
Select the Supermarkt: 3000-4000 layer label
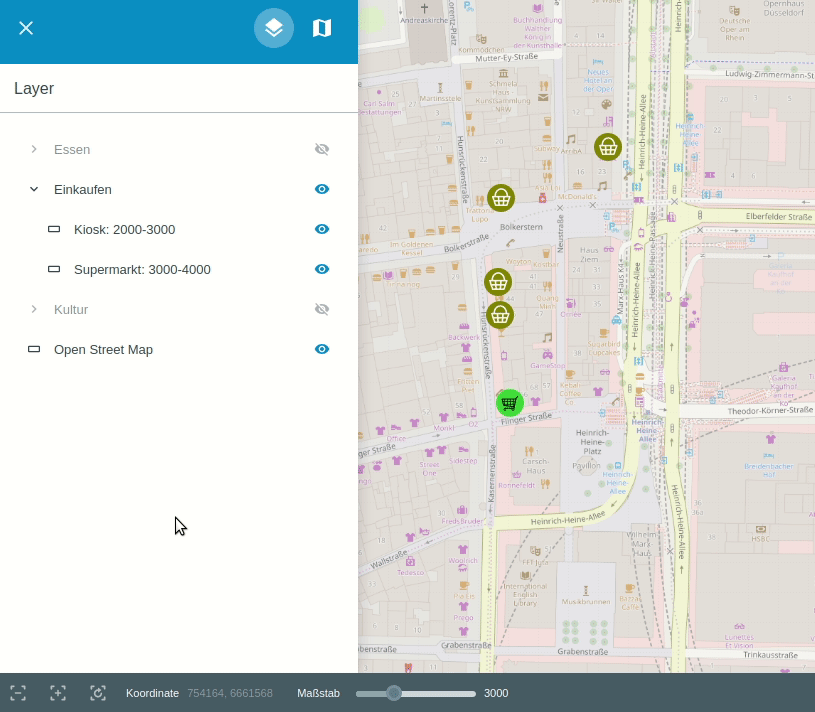[x=142, y=269]
